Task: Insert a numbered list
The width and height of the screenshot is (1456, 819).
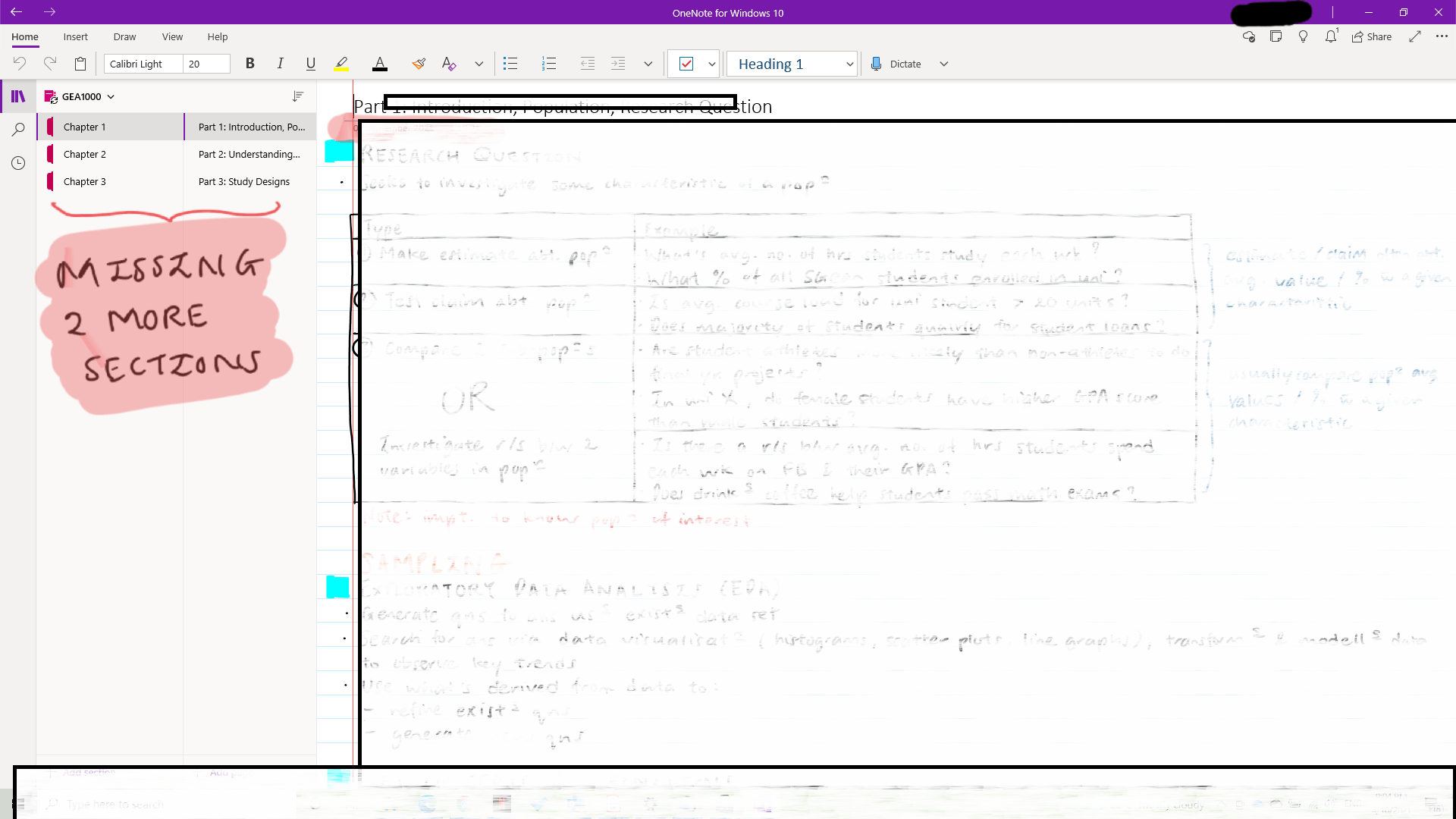Action: tap(549, 64)
